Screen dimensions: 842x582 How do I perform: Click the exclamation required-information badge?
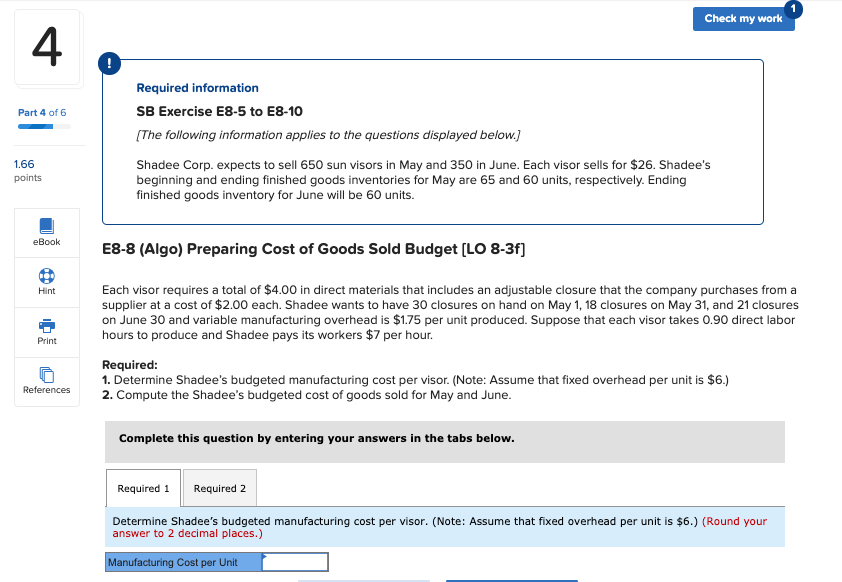[110, 64]
